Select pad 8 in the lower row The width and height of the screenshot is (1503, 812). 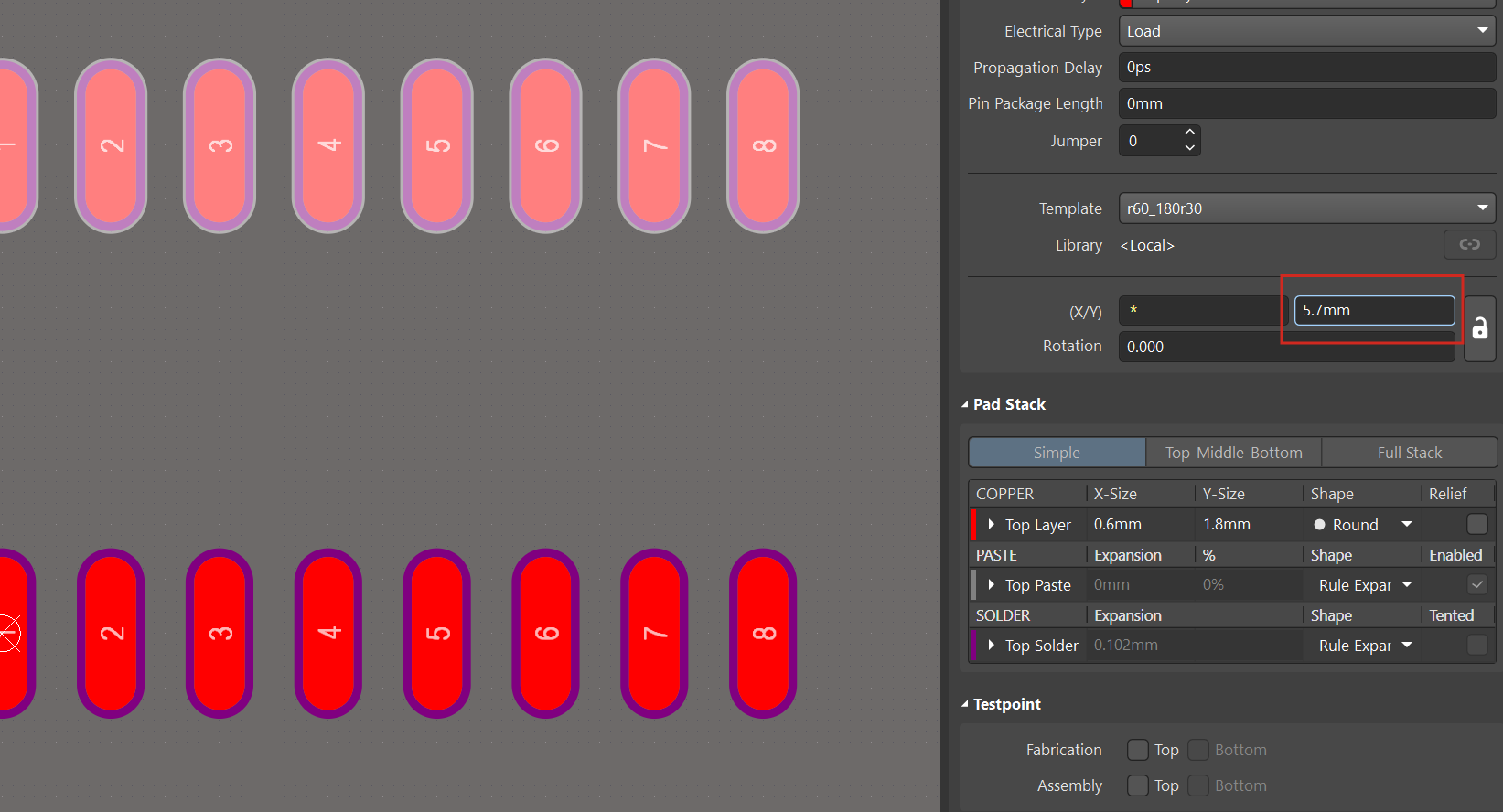pyautogui.click(x=763, y=633)
